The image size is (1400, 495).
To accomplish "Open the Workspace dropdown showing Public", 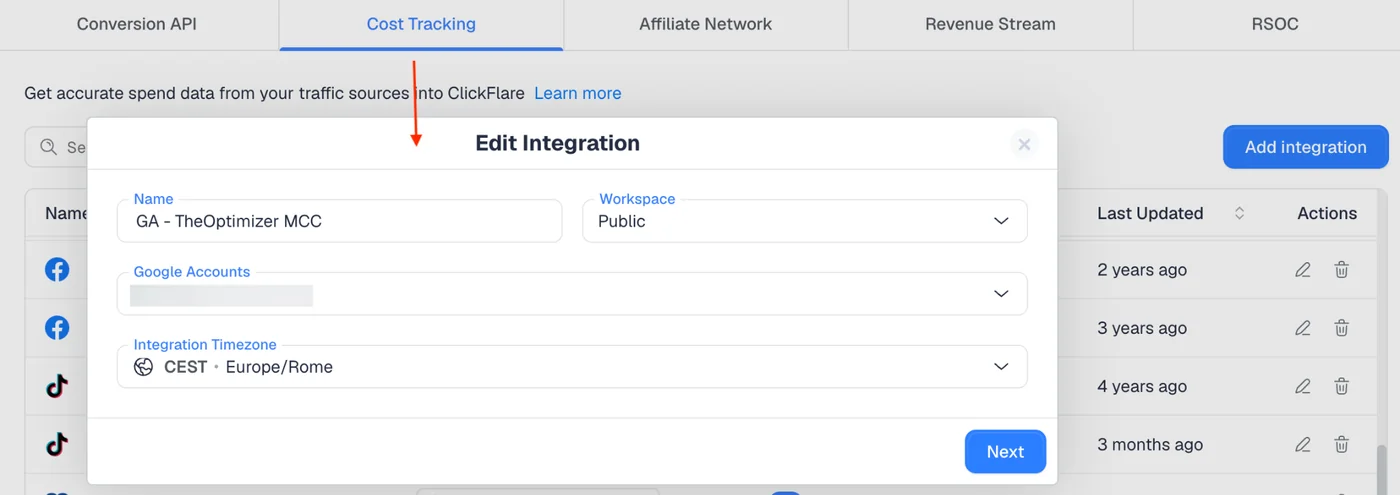I will tap(804, 221).
